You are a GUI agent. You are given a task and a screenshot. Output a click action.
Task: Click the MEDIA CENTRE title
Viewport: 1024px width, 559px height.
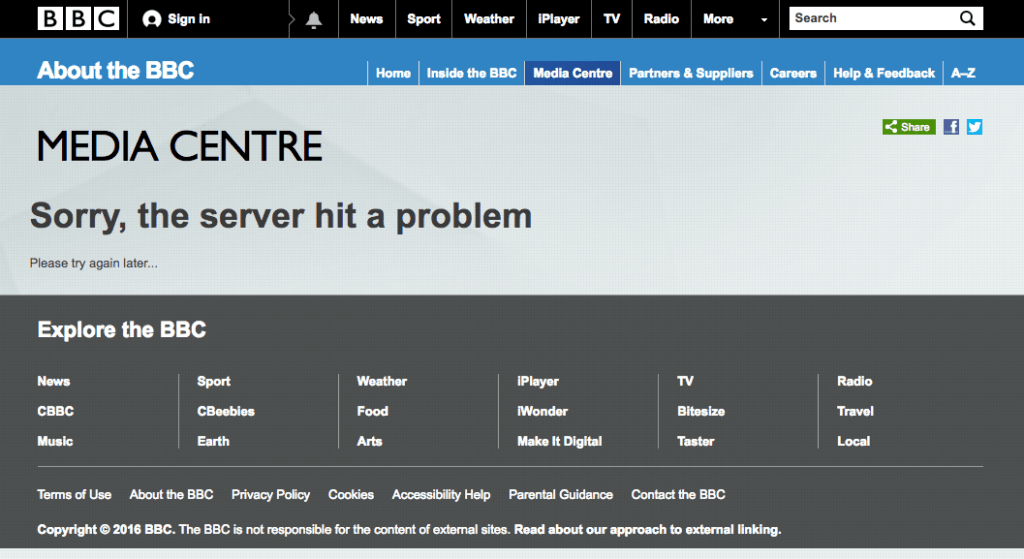180,146
